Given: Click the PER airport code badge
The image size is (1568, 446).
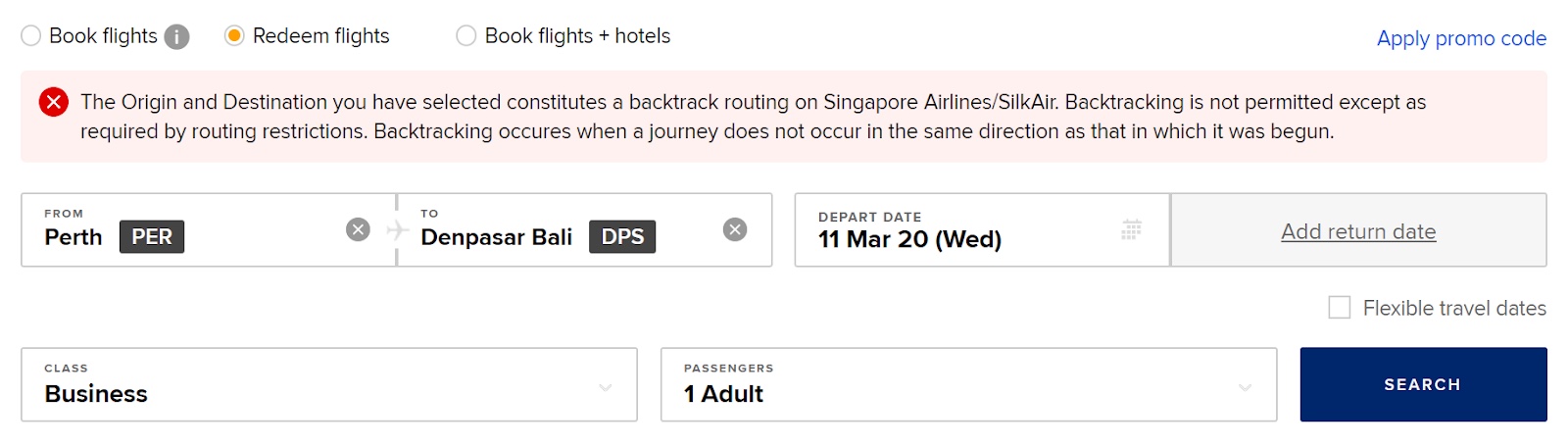Looking at the screenshot, I should coord(152,237).
